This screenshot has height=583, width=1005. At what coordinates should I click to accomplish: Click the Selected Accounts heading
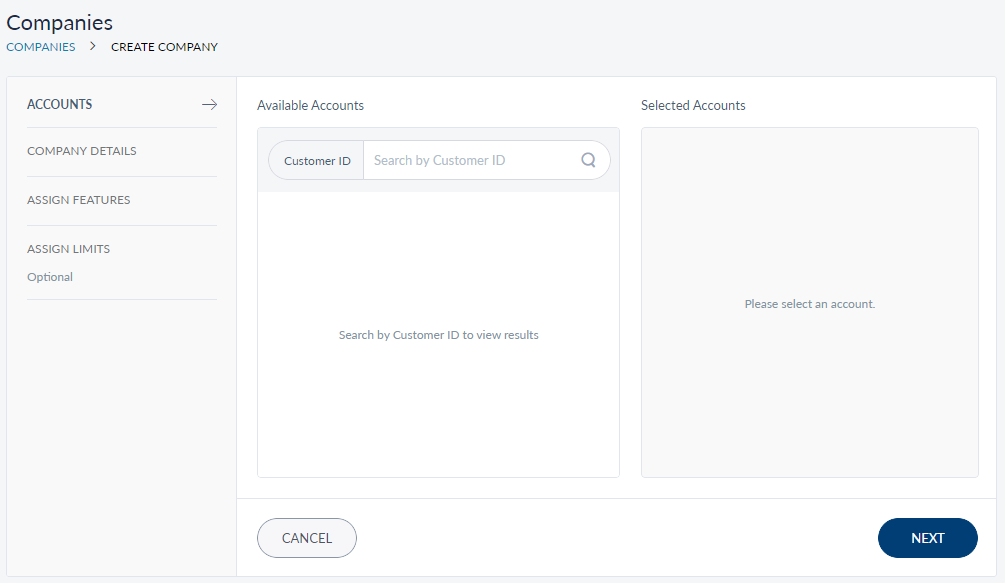693,105
